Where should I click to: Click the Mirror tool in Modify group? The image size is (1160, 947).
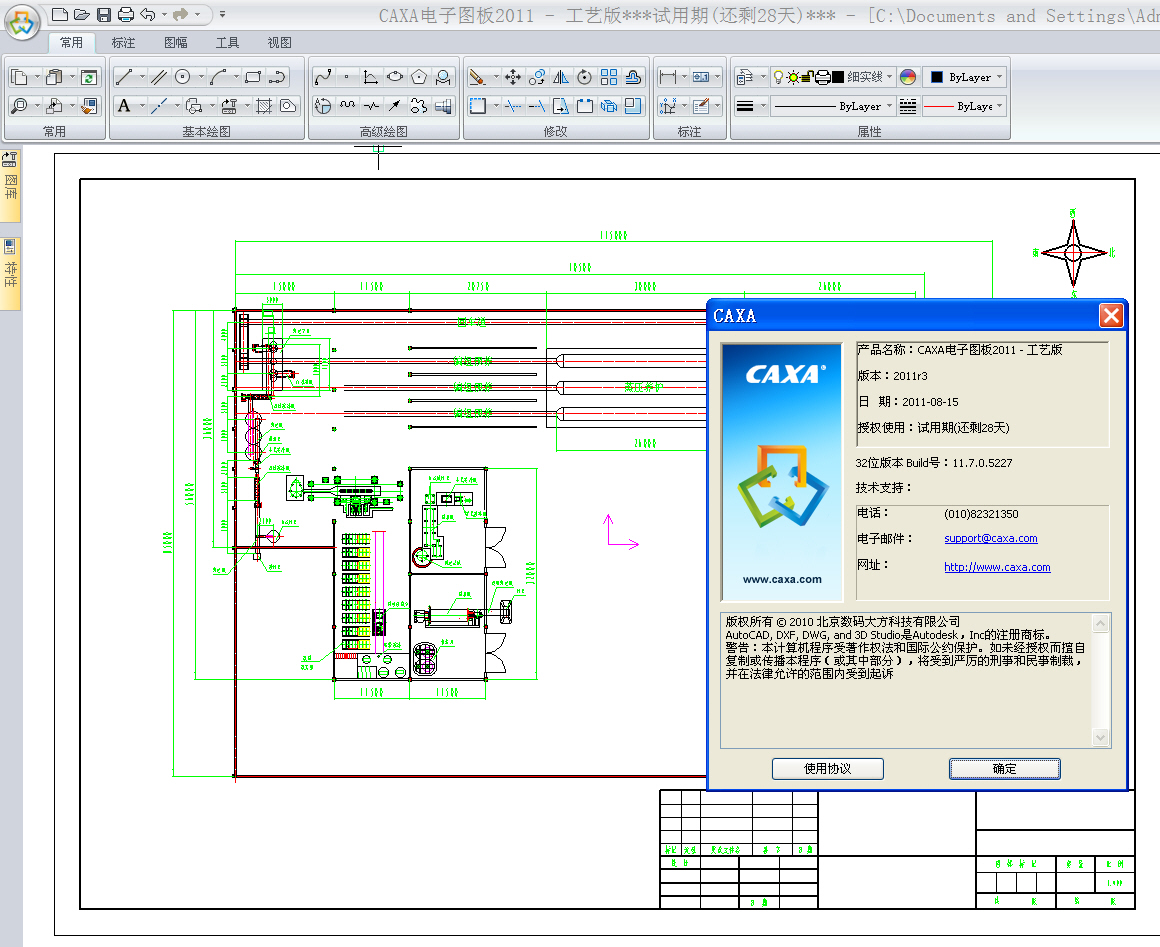pos(561,77)
